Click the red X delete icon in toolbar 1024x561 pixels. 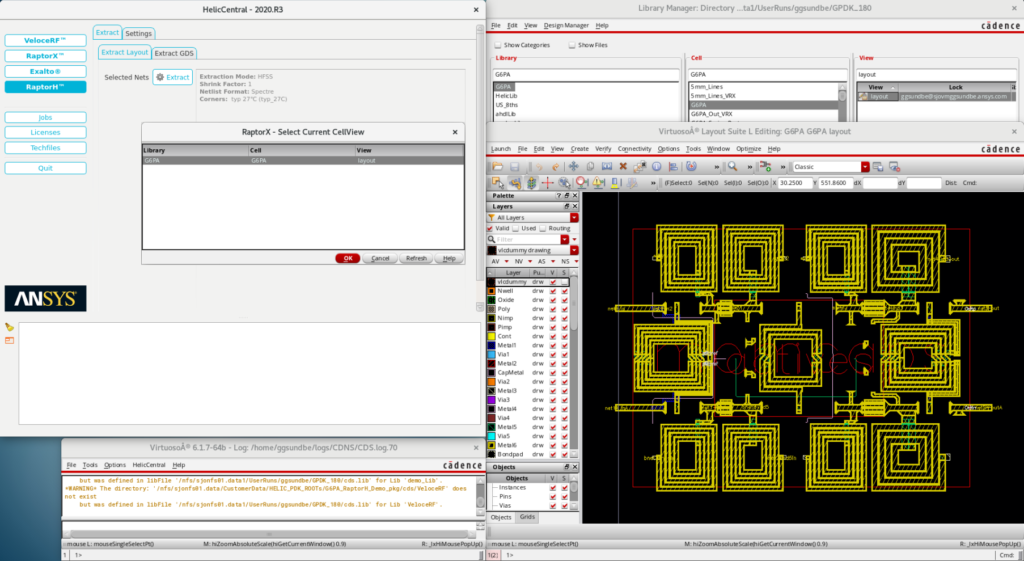click(622, 167)
